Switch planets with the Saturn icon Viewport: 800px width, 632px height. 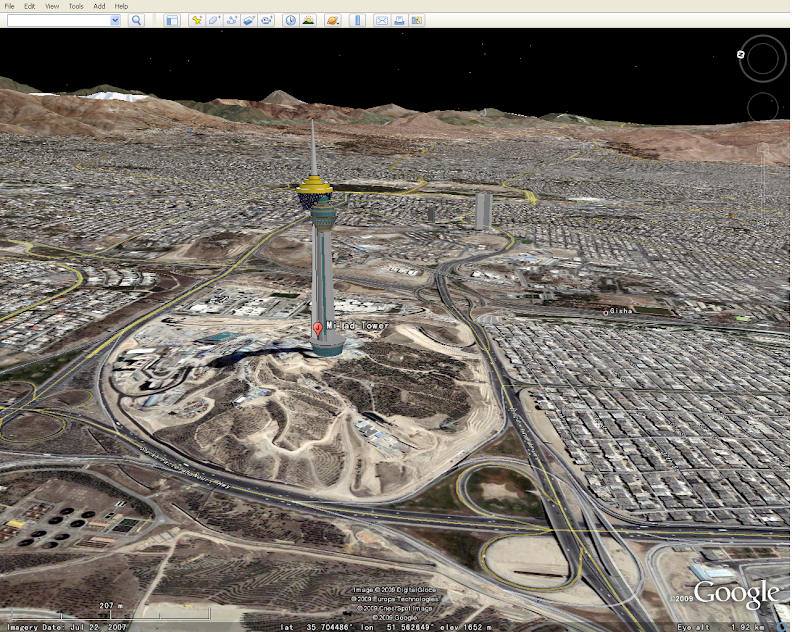[x=333, y=20]
